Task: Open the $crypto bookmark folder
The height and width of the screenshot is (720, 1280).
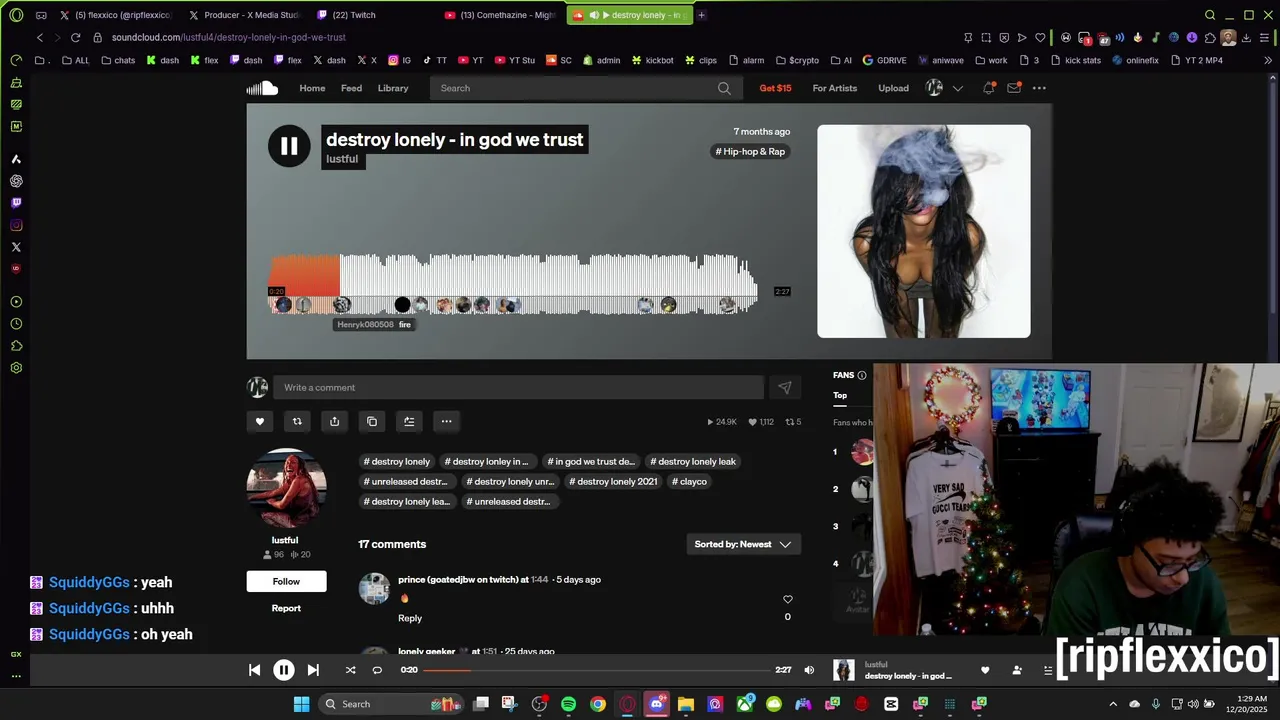Action: 798,60
